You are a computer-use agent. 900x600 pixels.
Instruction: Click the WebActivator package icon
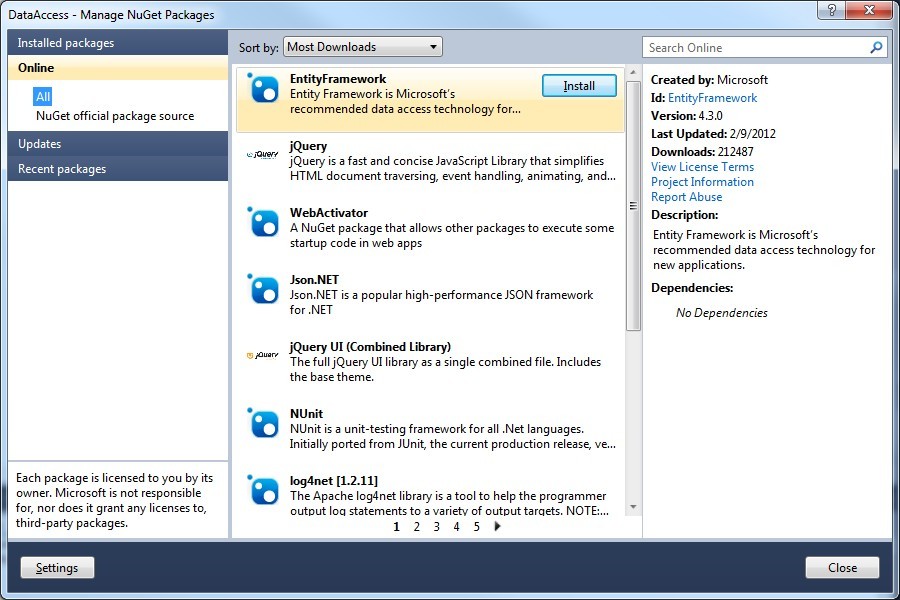coord(263,222)
